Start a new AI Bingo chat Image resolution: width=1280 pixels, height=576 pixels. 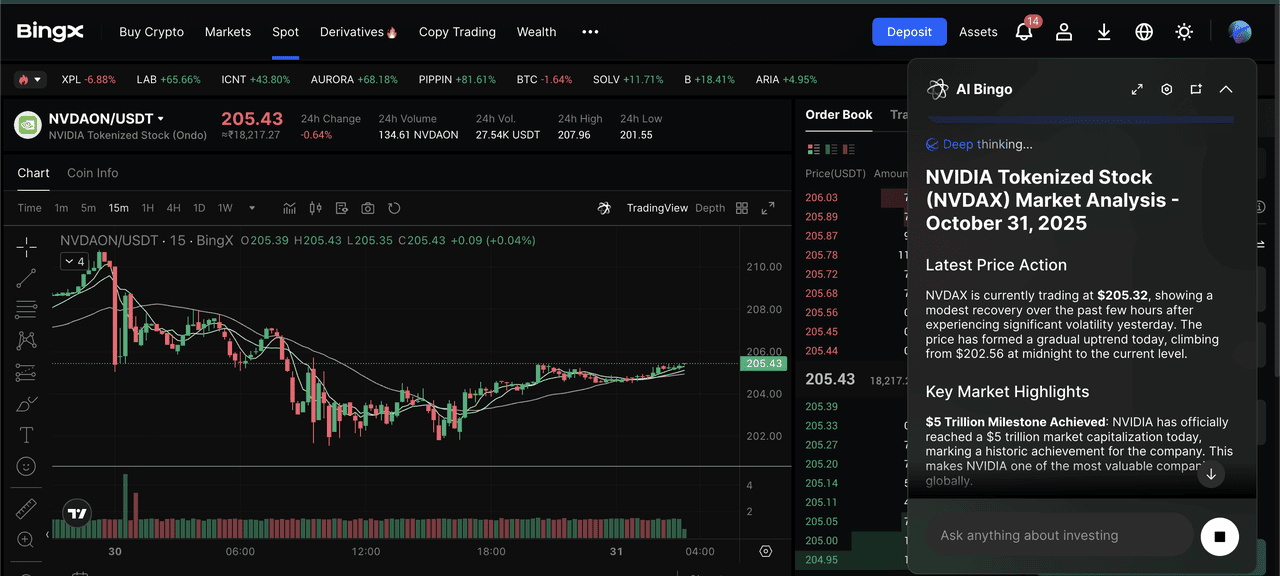[1196, 89]
